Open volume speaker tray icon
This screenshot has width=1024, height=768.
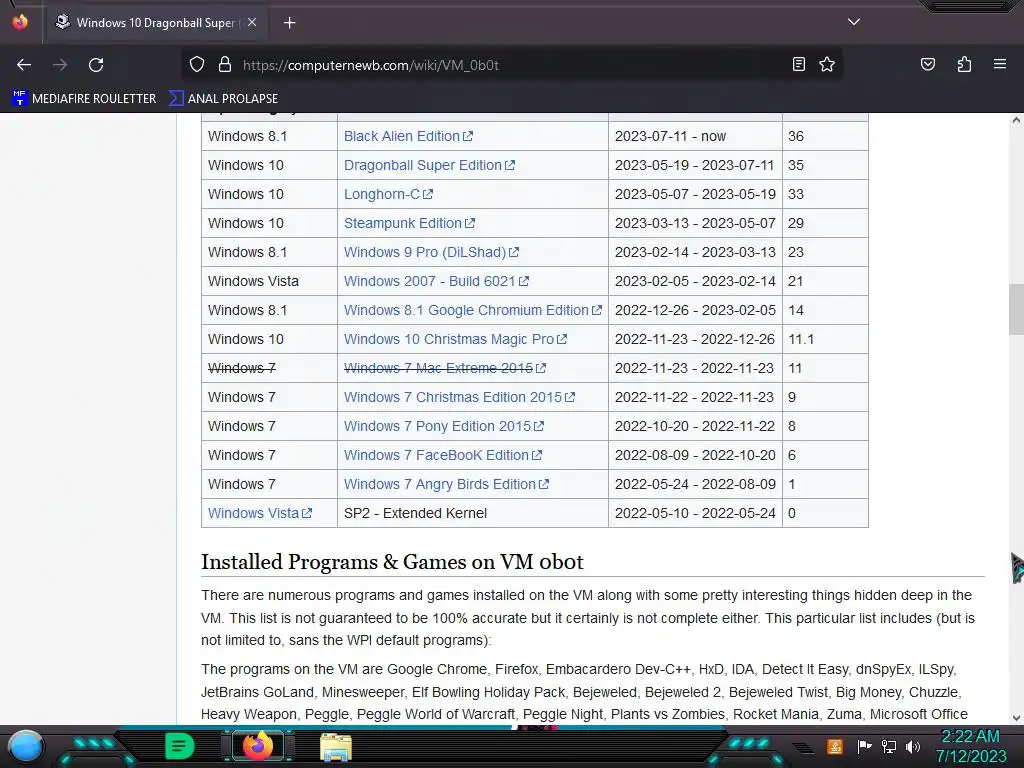tap(913, 746)
